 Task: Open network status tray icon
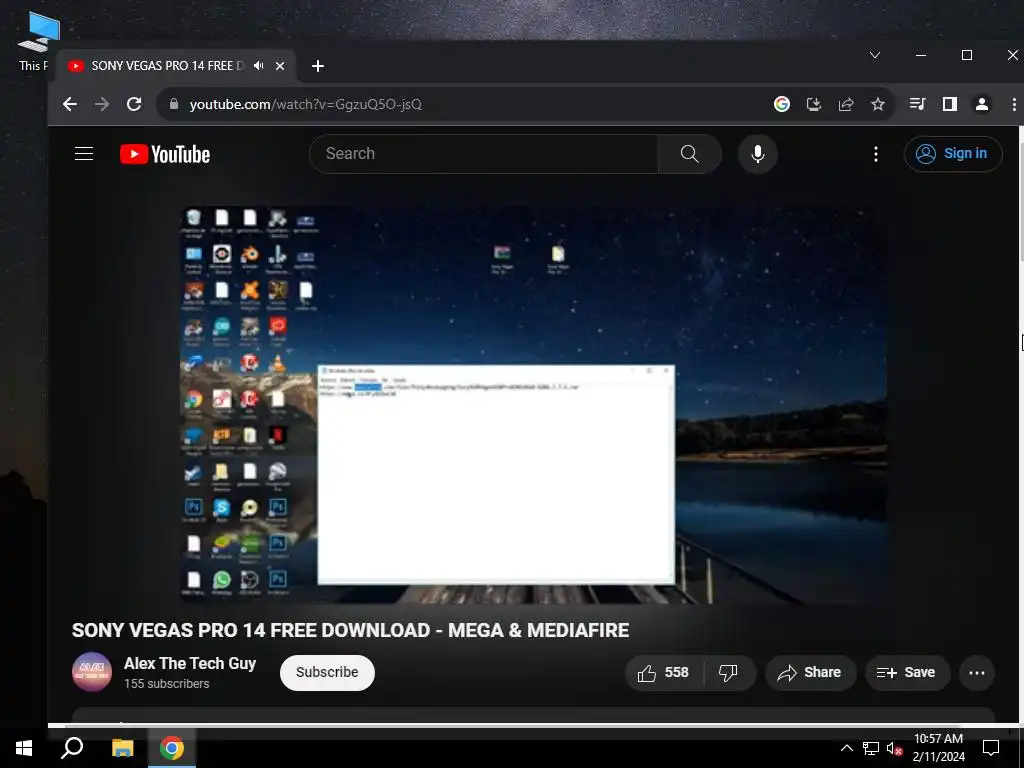point(871,748)
